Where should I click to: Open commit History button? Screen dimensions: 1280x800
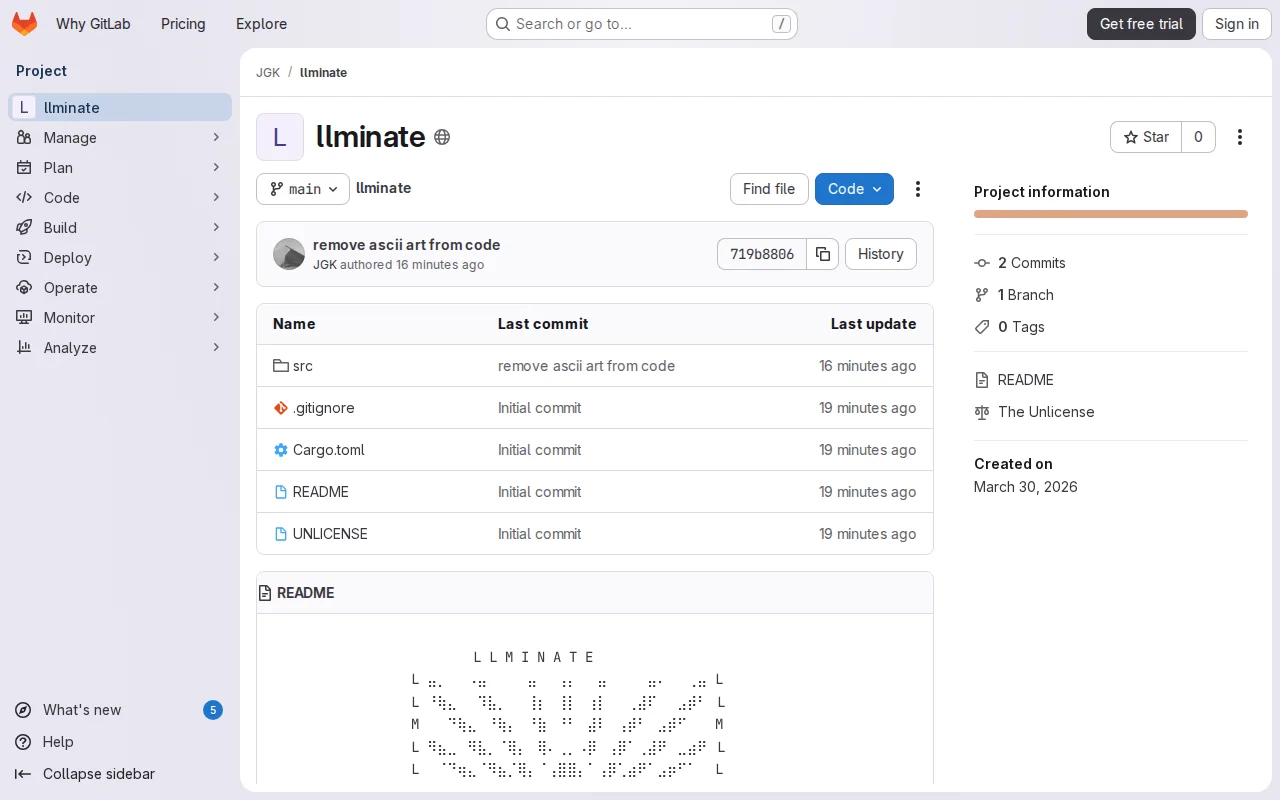pos(881,254)
